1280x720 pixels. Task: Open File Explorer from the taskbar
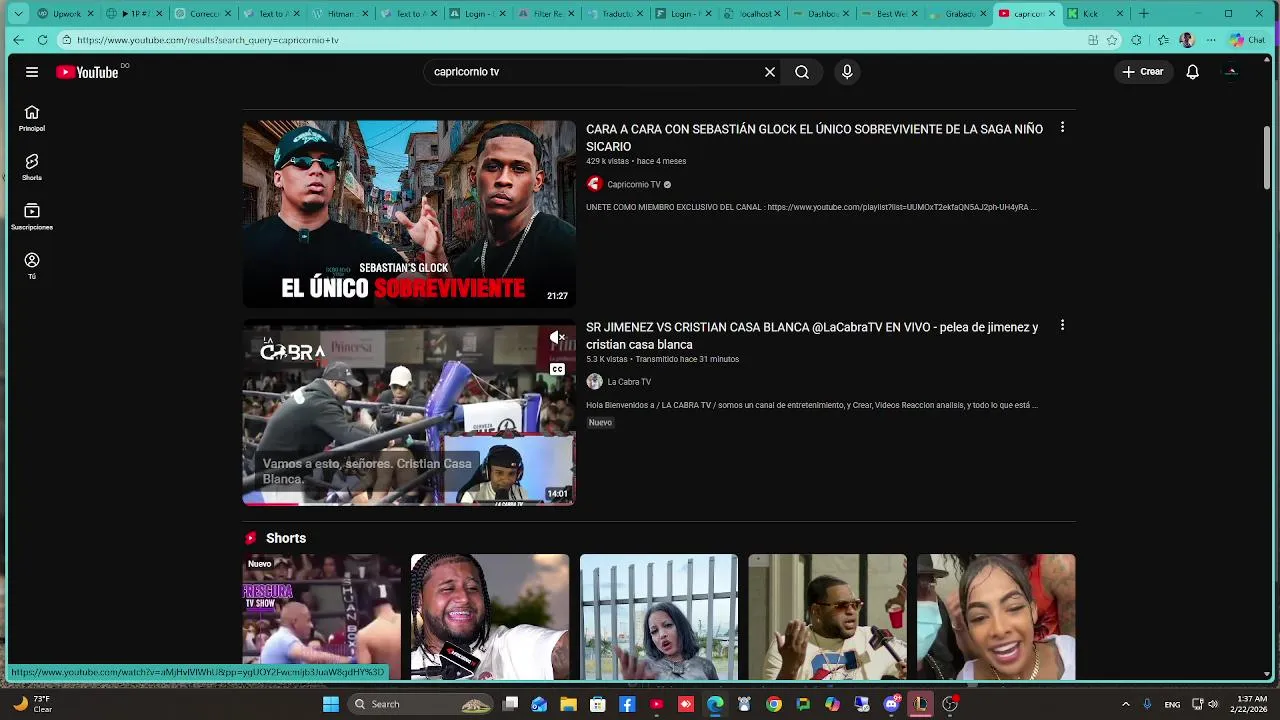(568, 704)
